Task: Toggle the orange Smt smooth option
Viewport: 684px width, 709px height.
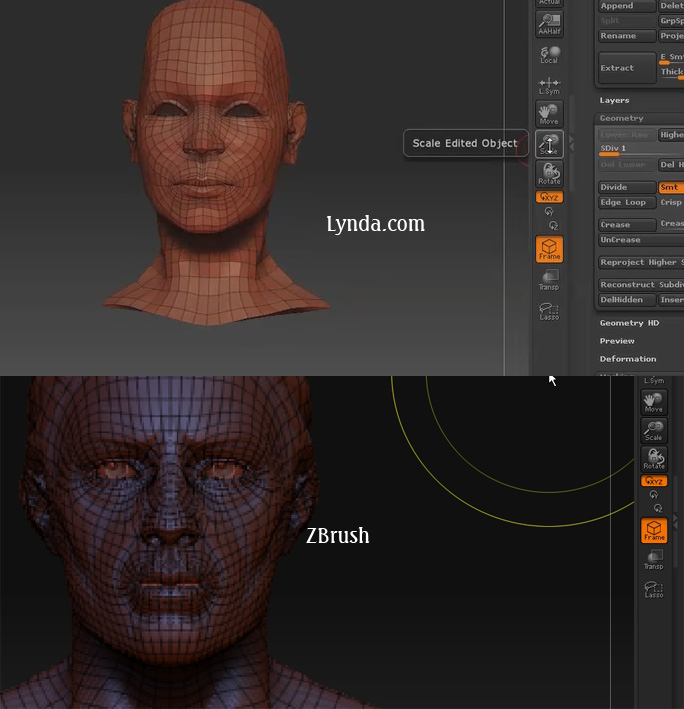Action: [x=670, y=187]
